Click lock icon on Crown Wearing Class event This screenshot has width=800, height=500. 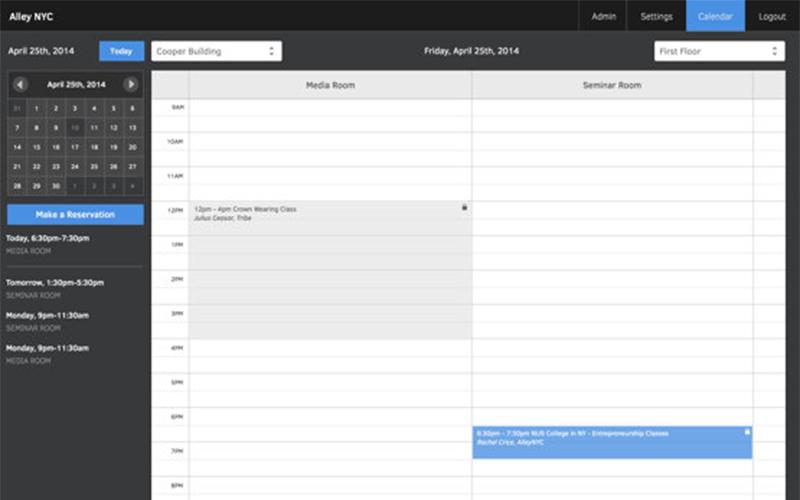[464, 207]
